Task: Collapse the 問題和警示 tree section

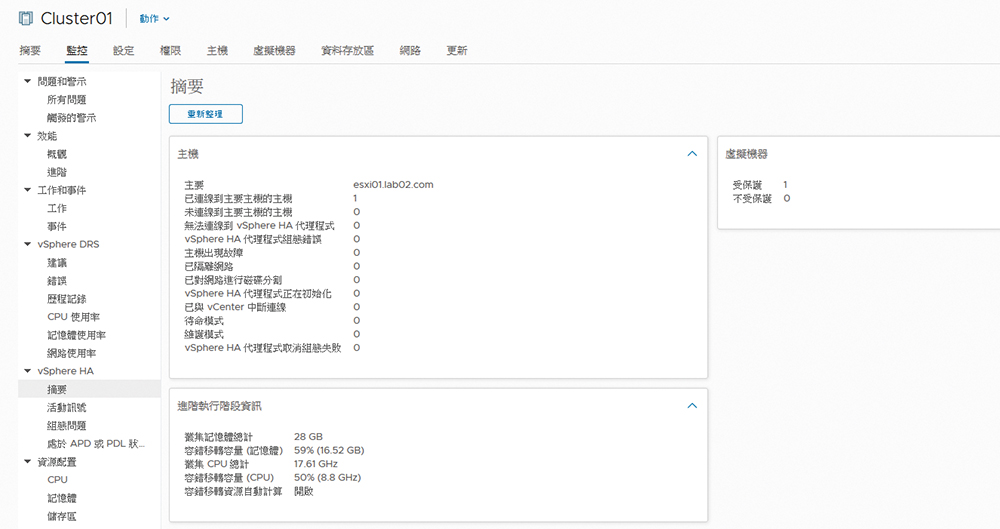Action: tap(27, 81)
